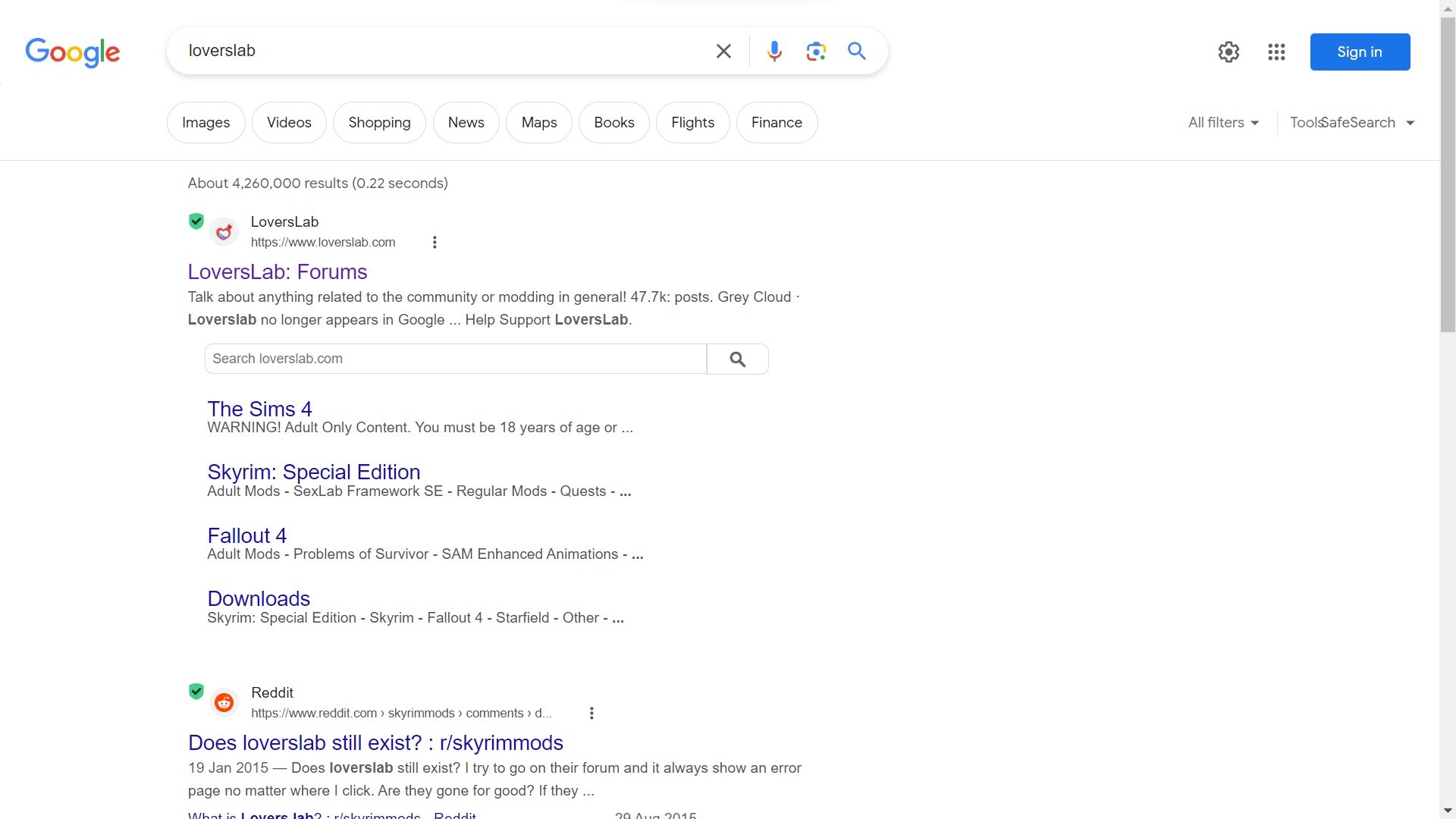Open Finance filter
This screenshot has height=819, width=1456.
(777, 122)
